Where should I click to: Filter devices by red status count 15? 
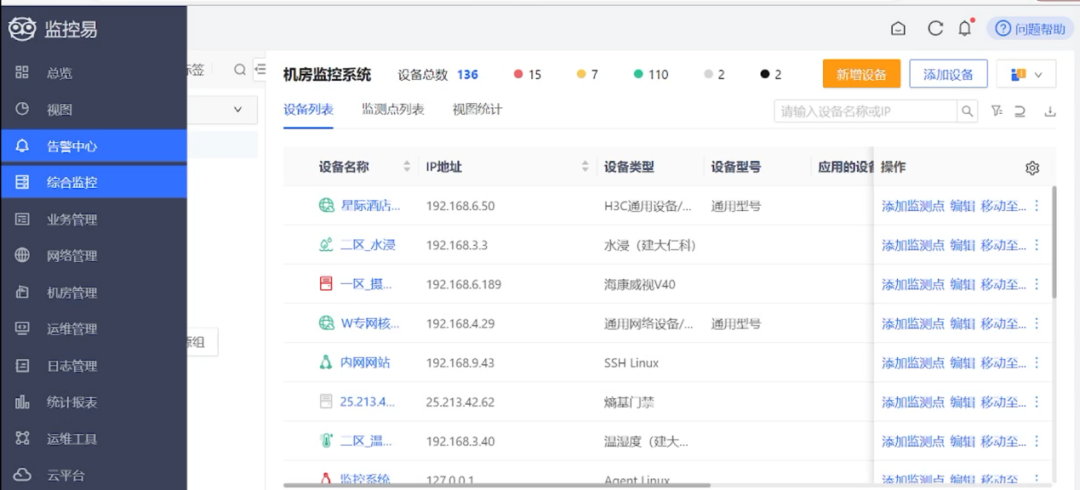tap(528, 74)
